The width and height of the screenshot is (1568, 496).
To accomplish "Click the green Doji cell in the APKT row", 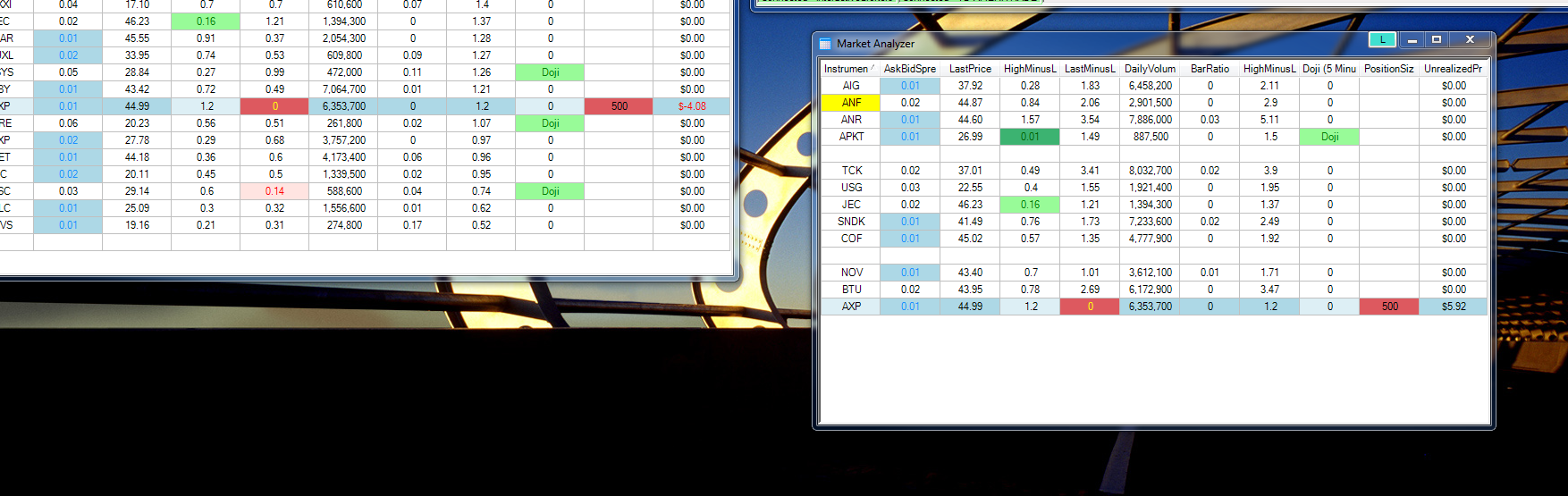I will pos(1329,137).
